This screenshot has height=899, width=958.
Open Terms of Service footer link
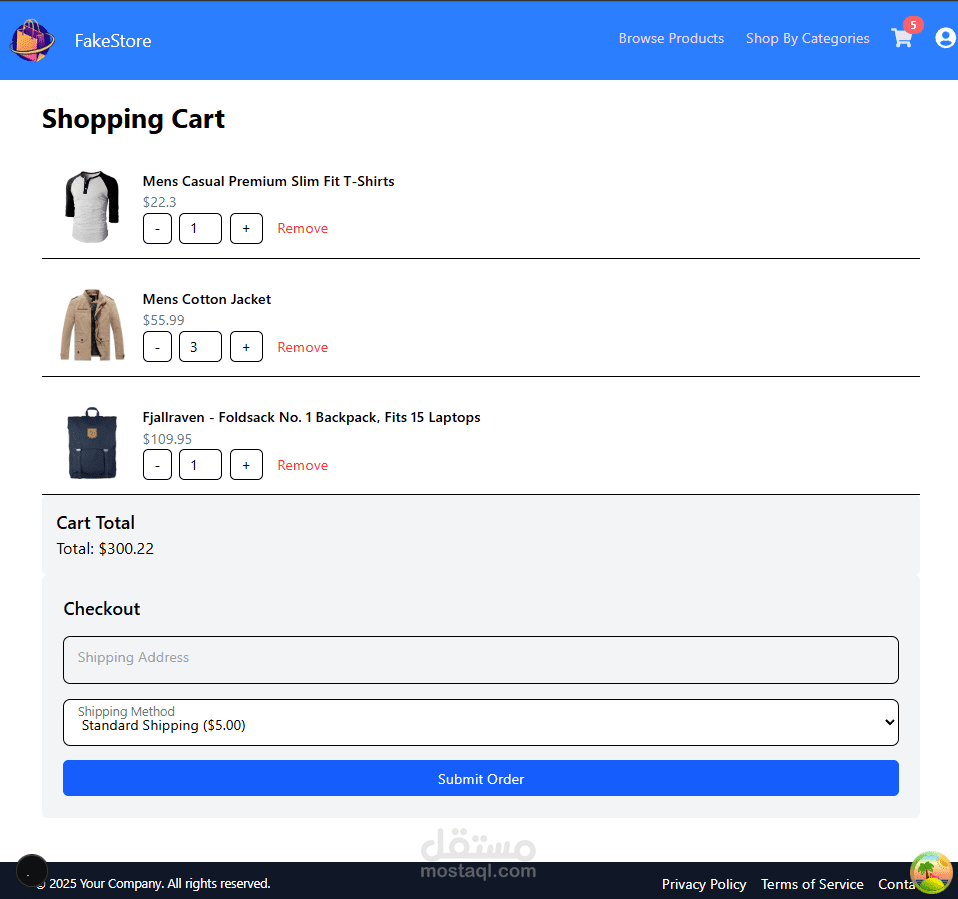(812, 884)
